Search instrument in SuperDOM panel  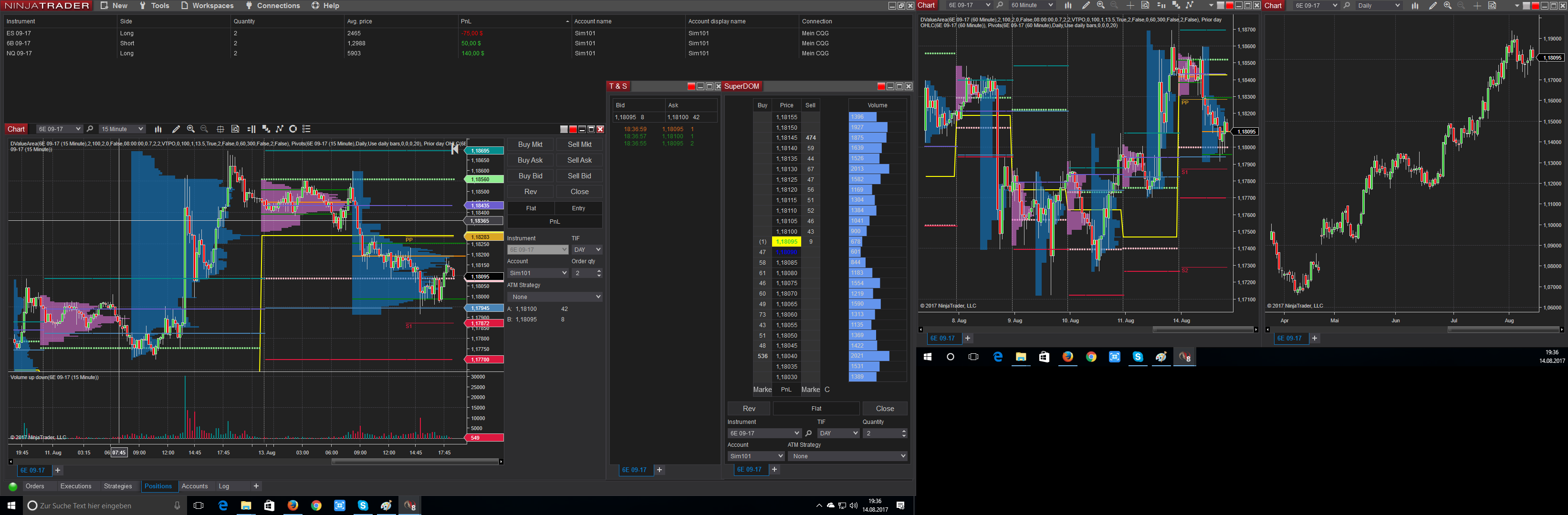(x=808, y=433)
